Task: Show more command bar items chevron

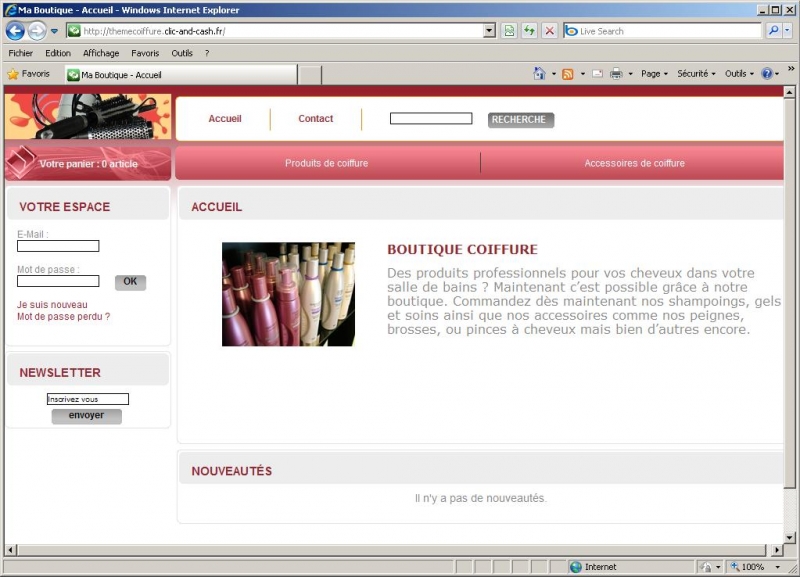Action: tap(791, 69)
